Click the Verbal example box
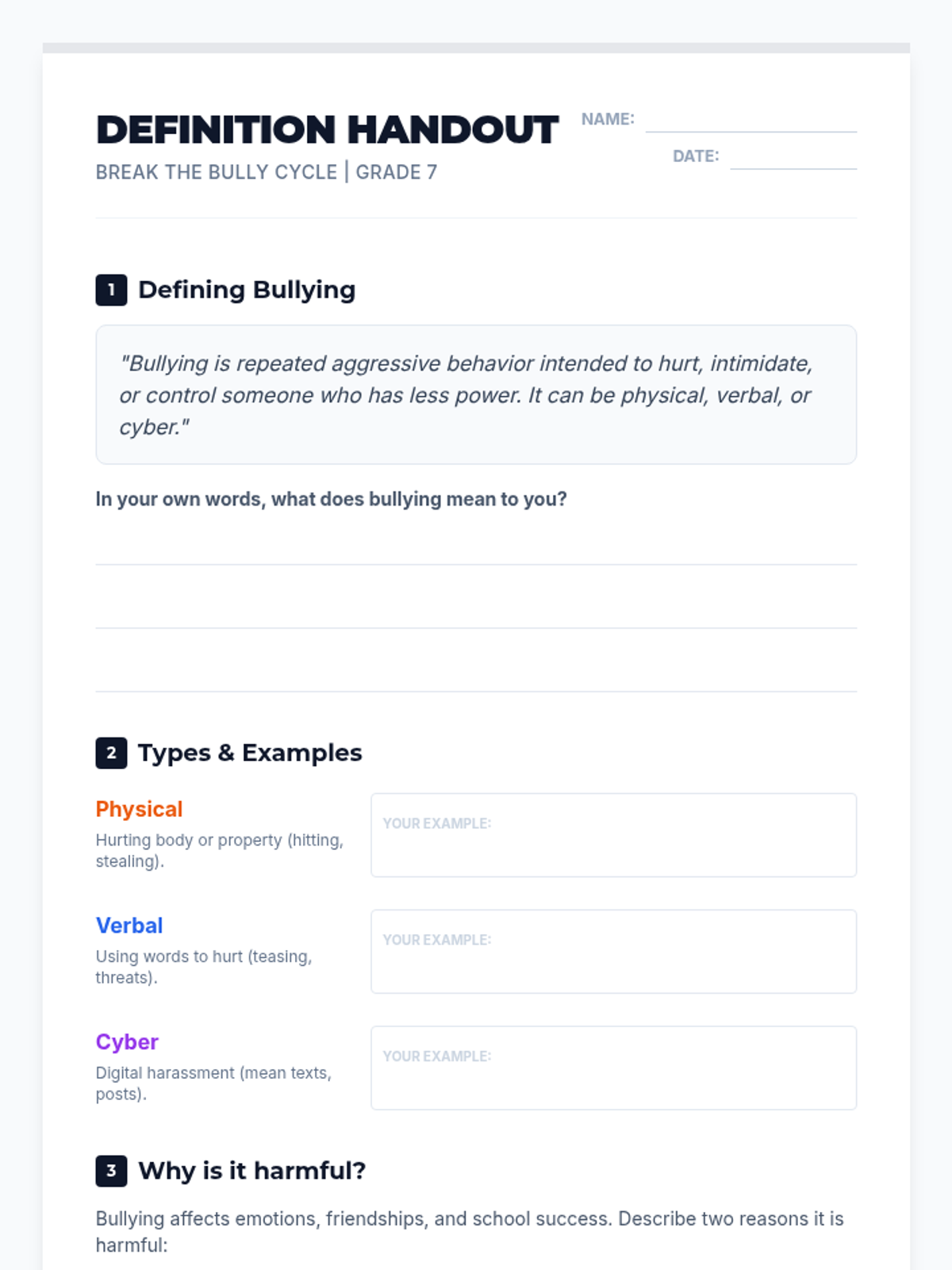This screenshot has height=1270, width=952. 613,951
